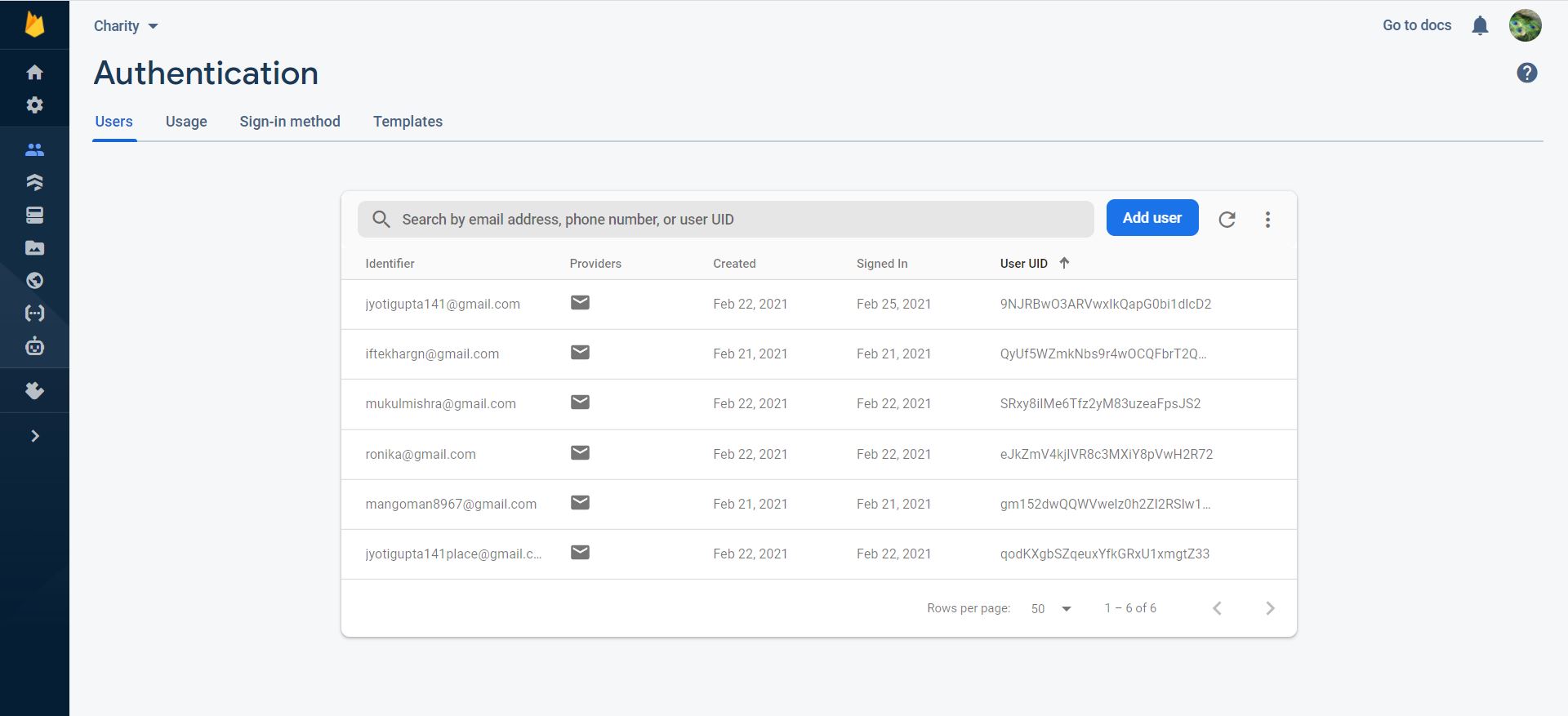Sort by the Signed In column
This screenshot has height=716, width=1568.
882,264
